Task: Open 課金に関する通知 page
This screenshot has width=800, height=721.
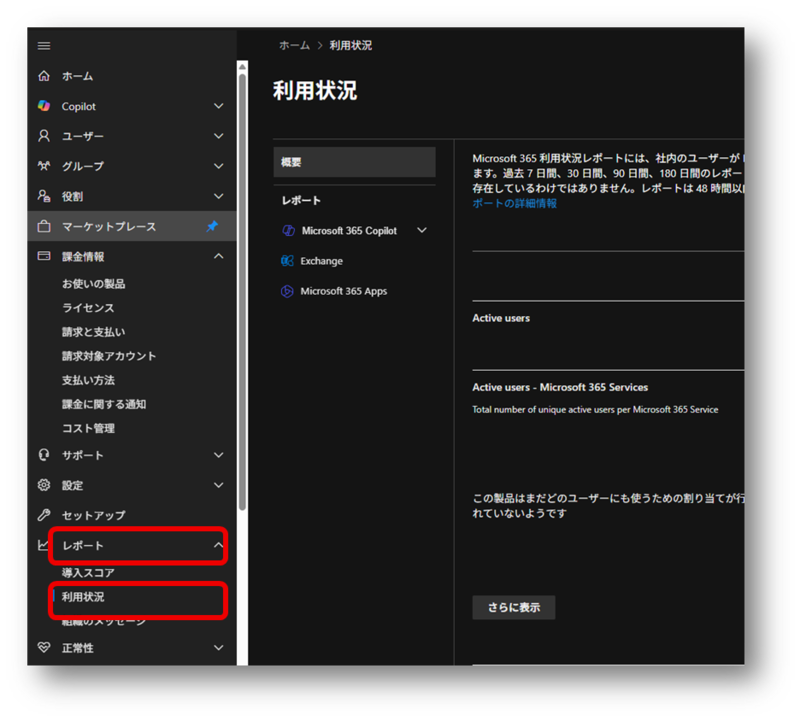Action: click(x=104, y=404)
